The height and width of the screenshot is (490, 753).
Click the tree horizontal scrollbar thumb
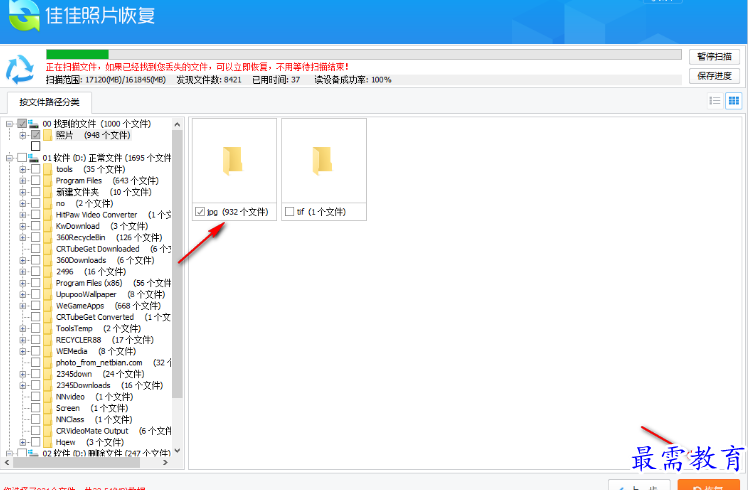click(76, 463)
